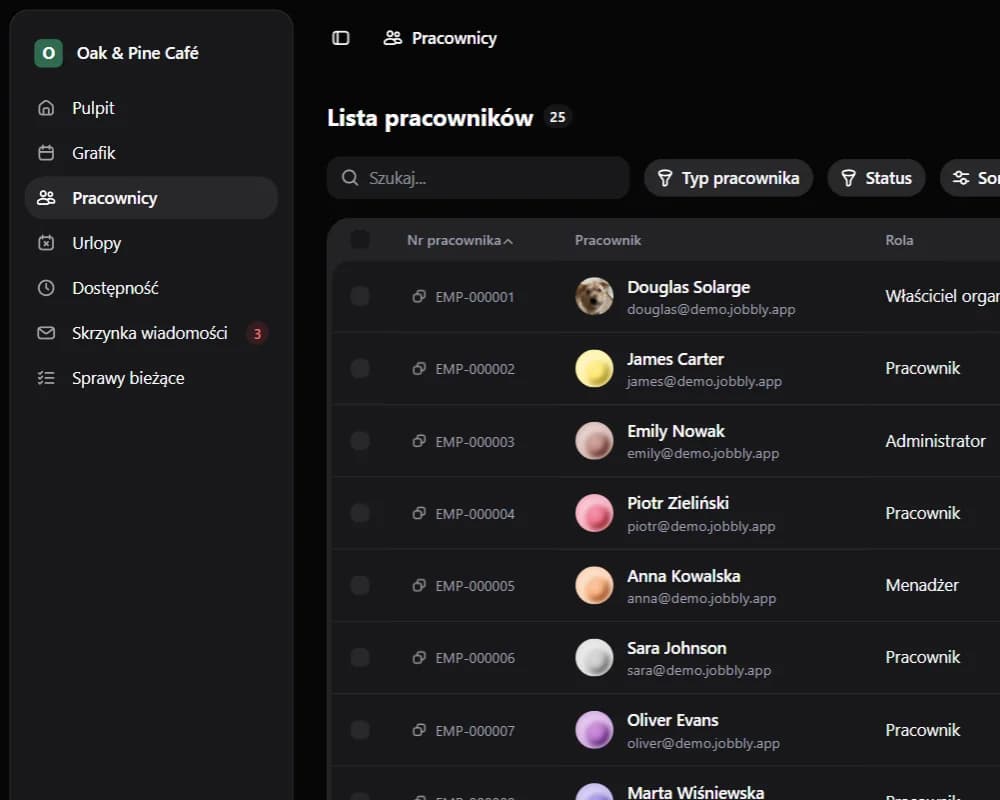Copy employee number EMP-000001 icon

pyautogui.click(x=419, y=296)
